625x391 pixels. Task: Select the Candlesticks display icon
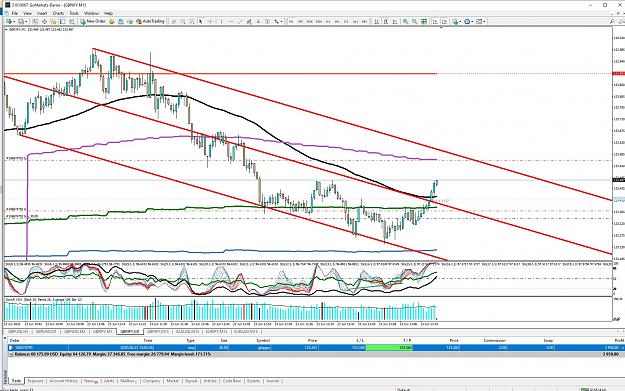click(x=385, y=22)
